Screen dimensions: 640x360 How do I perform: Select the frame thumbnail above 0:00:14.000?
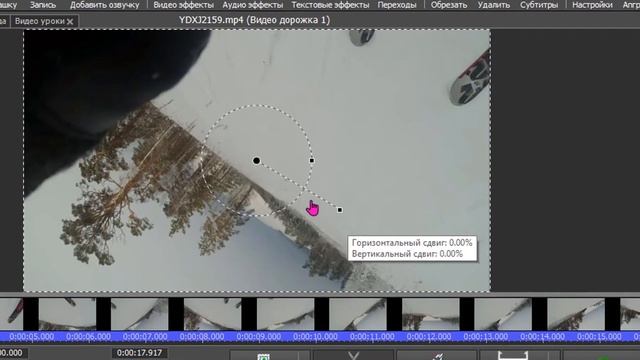[x=576, y=314]
